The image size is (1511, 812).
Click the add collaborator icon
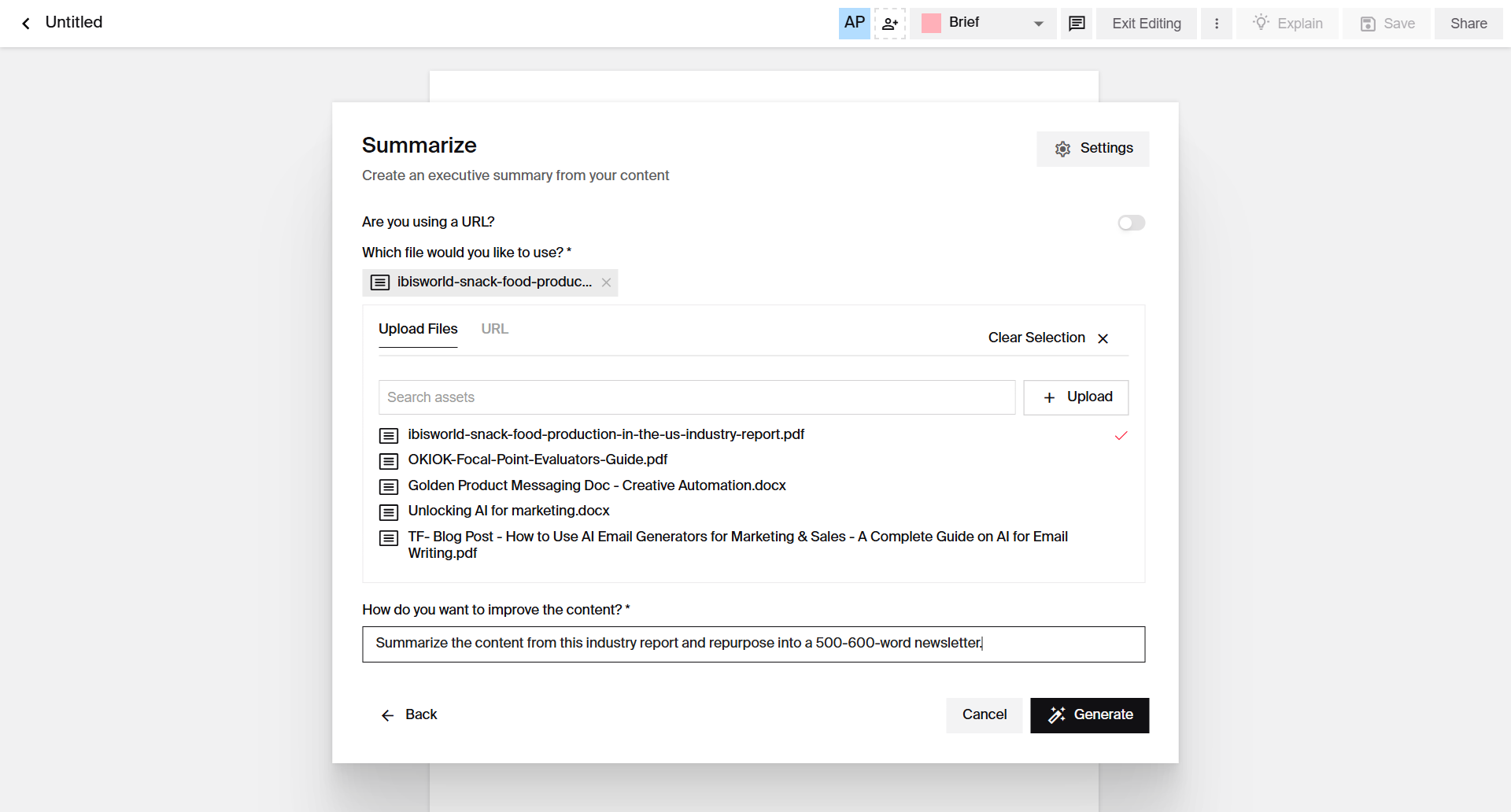890,24
